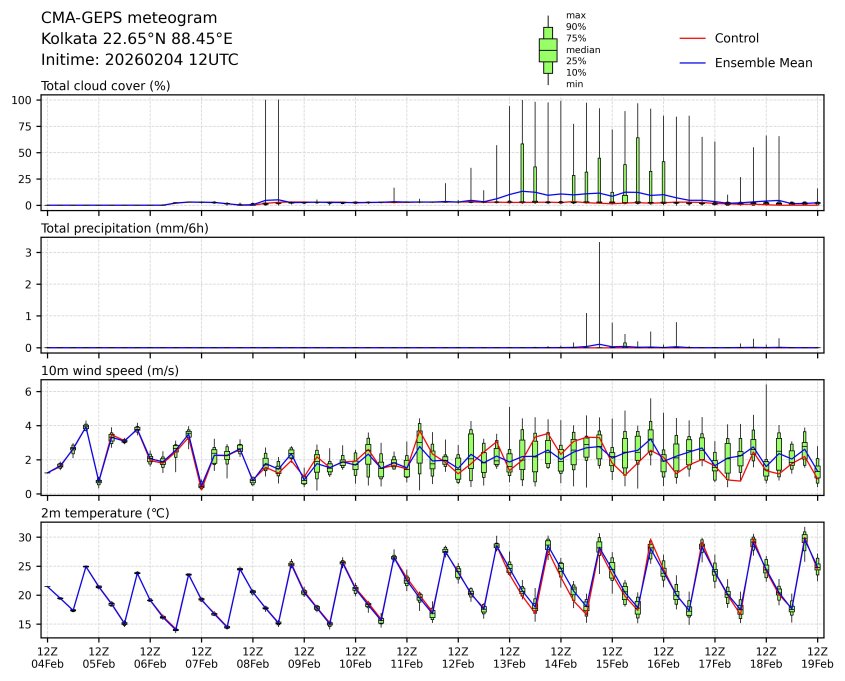Screen dimensions: 845x681
Task: Click the red Control legend line
Action: pyautogui.click(x=692, y=38)
